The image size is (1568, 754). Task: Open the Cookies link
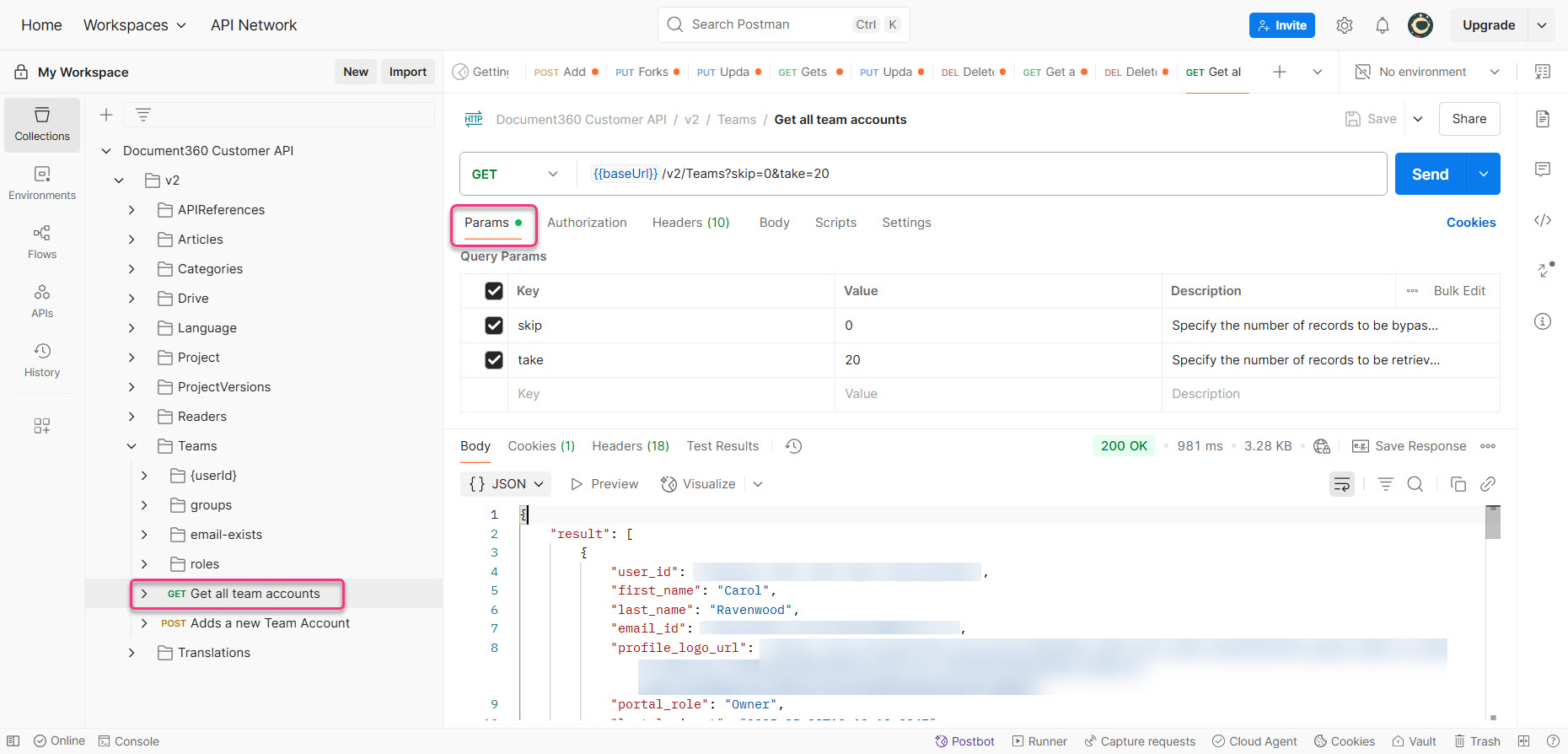point(1471,223)
